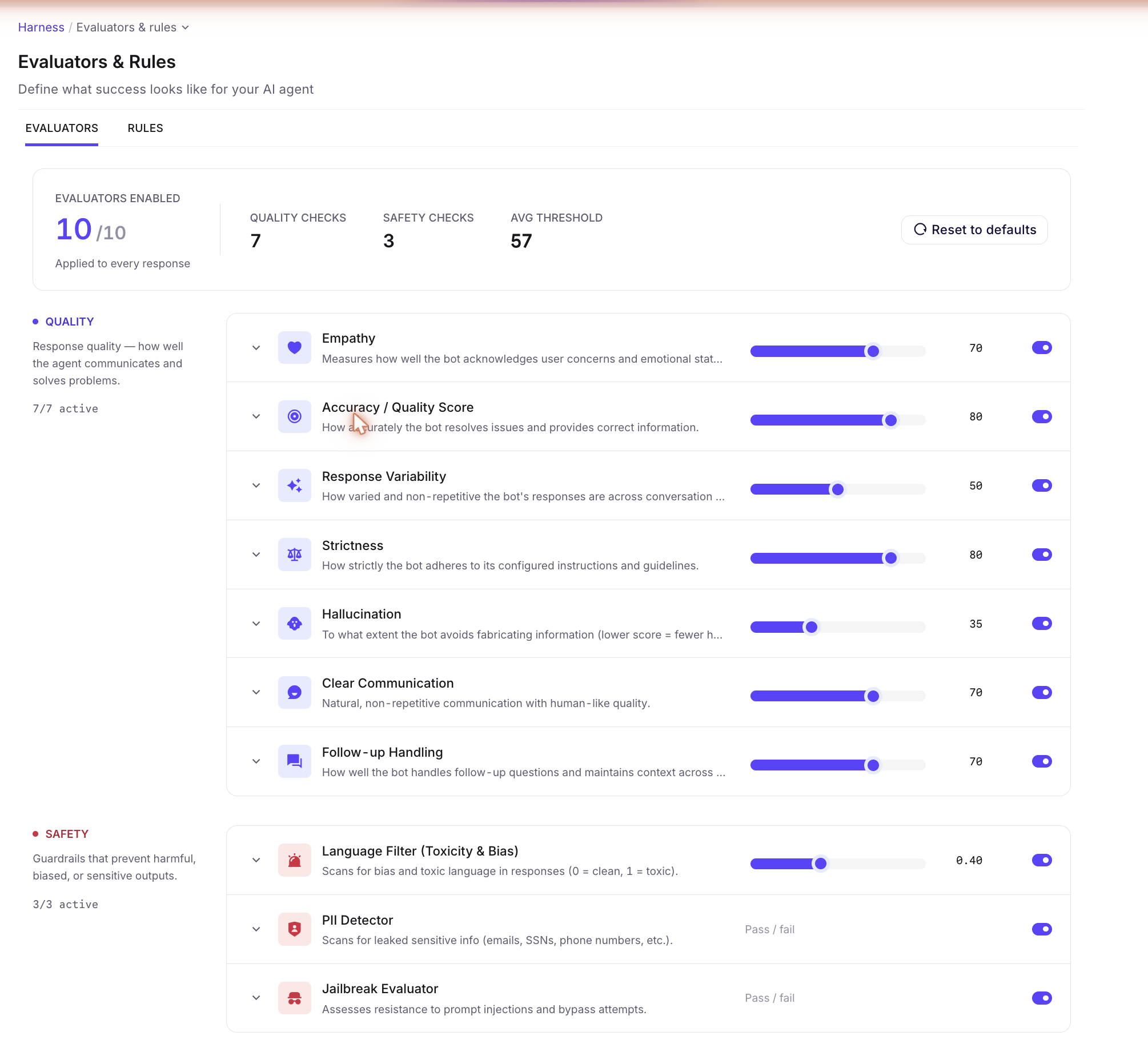Screen dimensions: 1148x1060
Task: Disable the Hallucination evaluator toggle
Action: point(1042,624)
